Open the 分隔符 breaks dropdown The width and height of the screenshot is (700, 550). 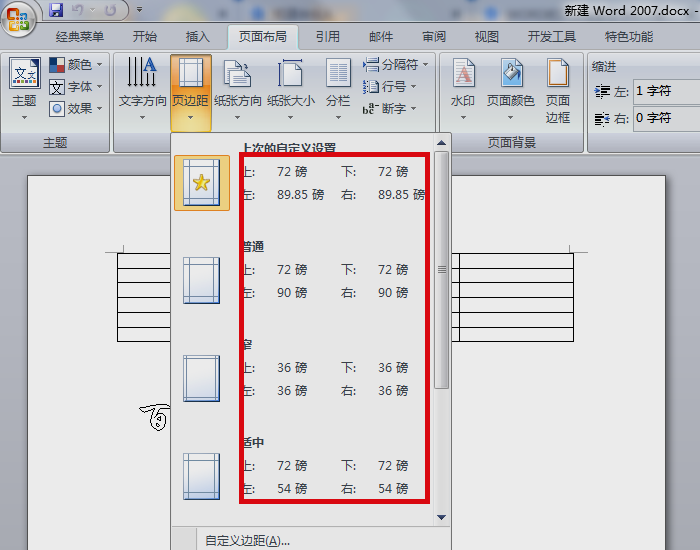click(396, 65)
